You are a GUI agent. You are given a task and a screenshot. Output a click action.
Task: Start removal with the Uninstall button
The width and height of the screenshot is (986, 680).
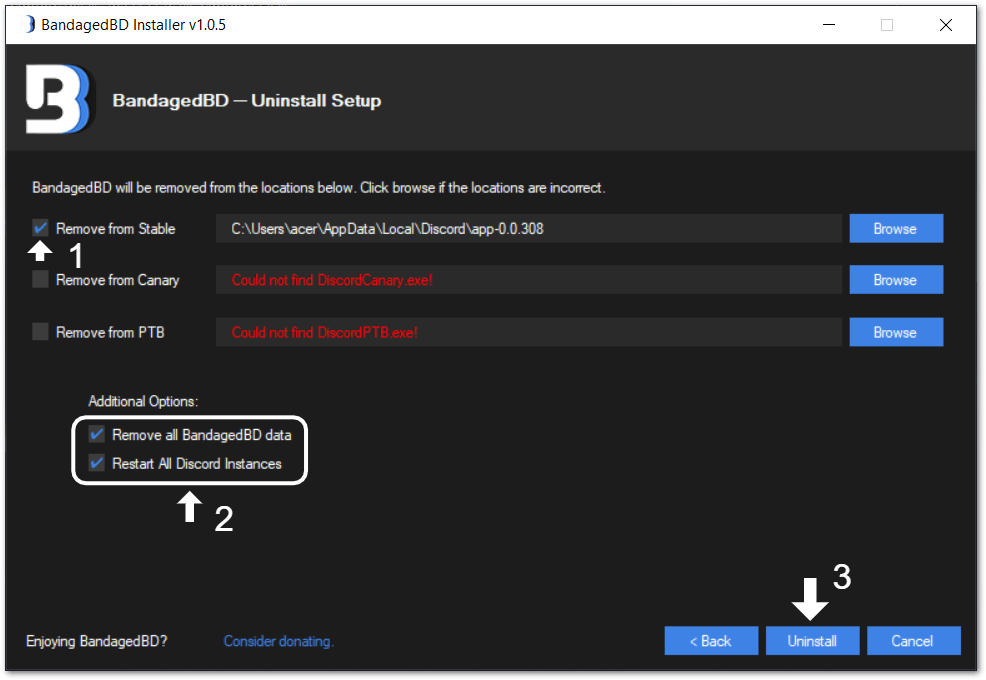click(812, 641)
